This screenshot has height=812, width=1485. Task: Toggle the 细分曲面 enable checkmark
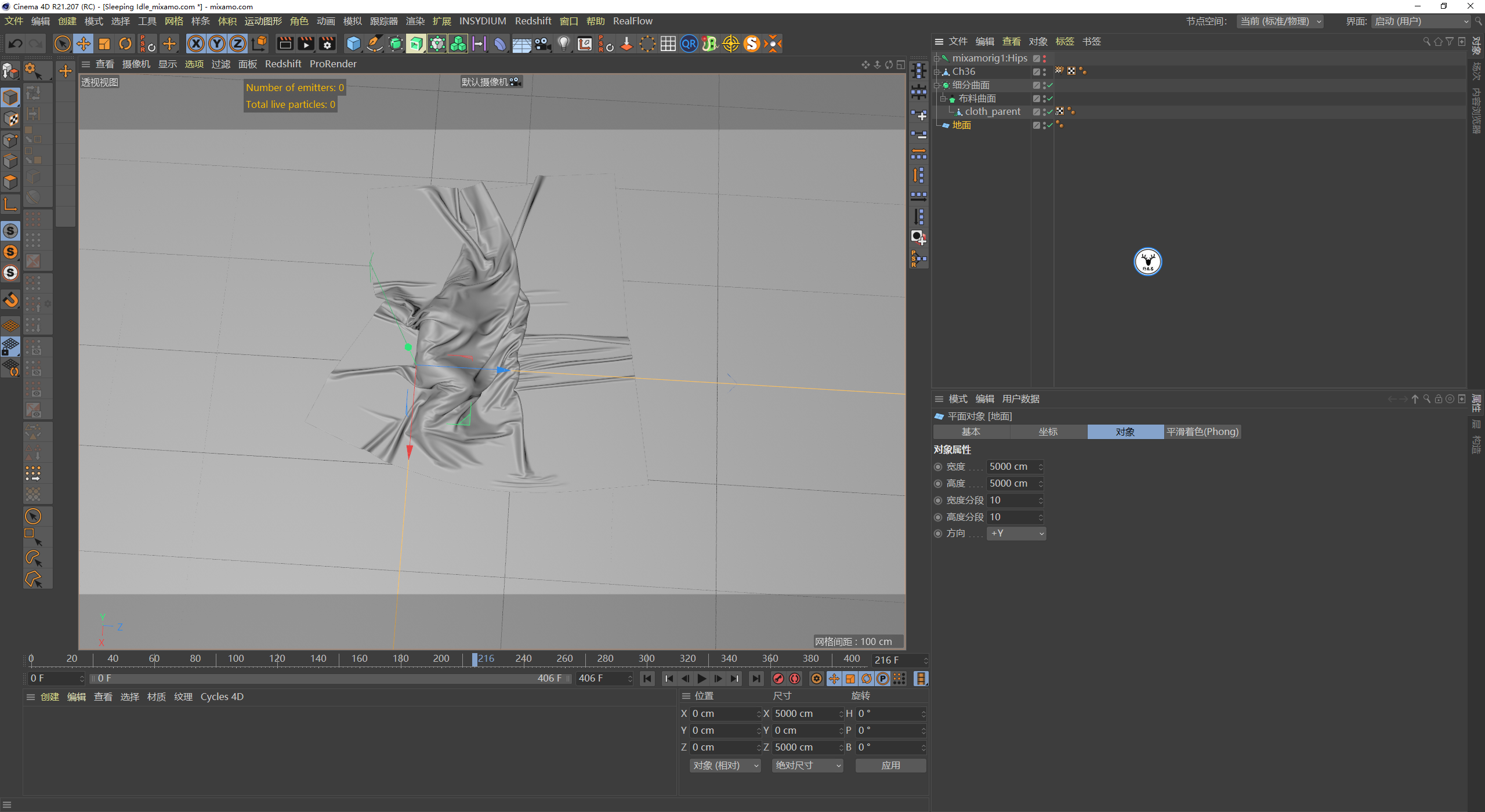point(1050,85)
